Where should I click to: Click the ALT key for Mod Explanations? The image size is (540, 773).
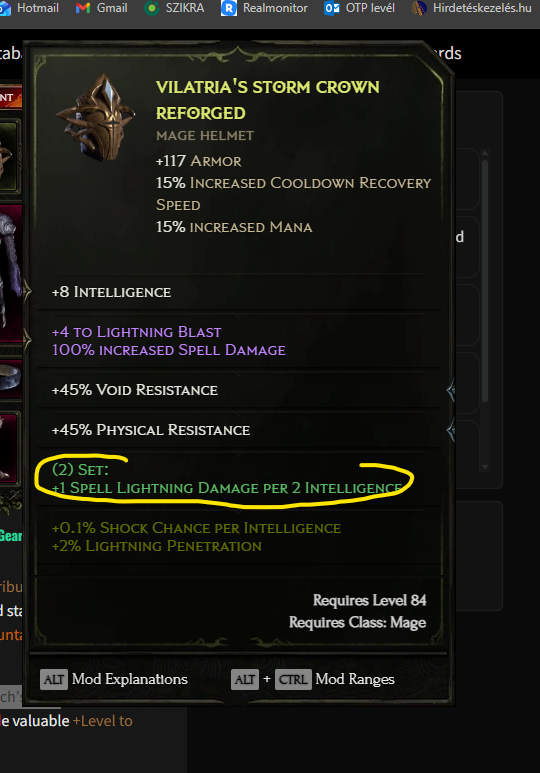pos(54,679)
